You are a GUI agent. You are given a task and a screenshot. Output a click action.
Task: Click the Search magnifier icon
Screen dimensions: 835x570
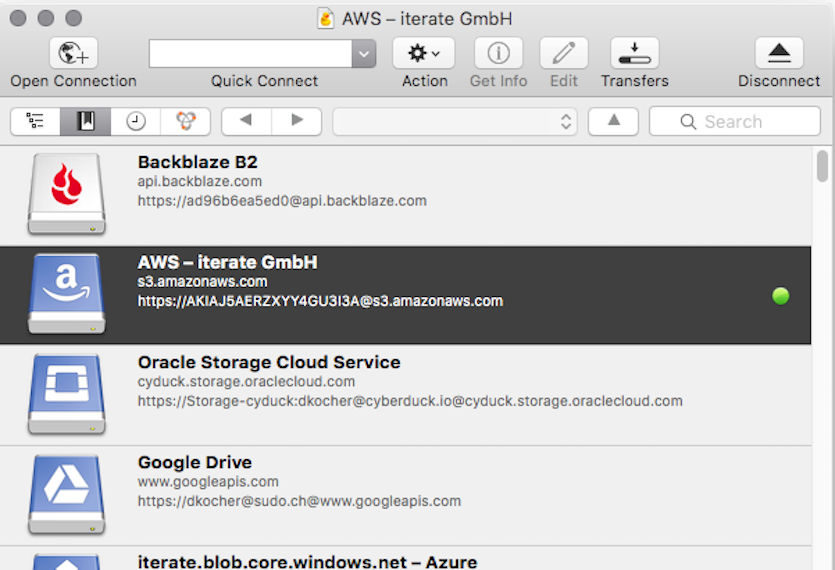(688, 122)
